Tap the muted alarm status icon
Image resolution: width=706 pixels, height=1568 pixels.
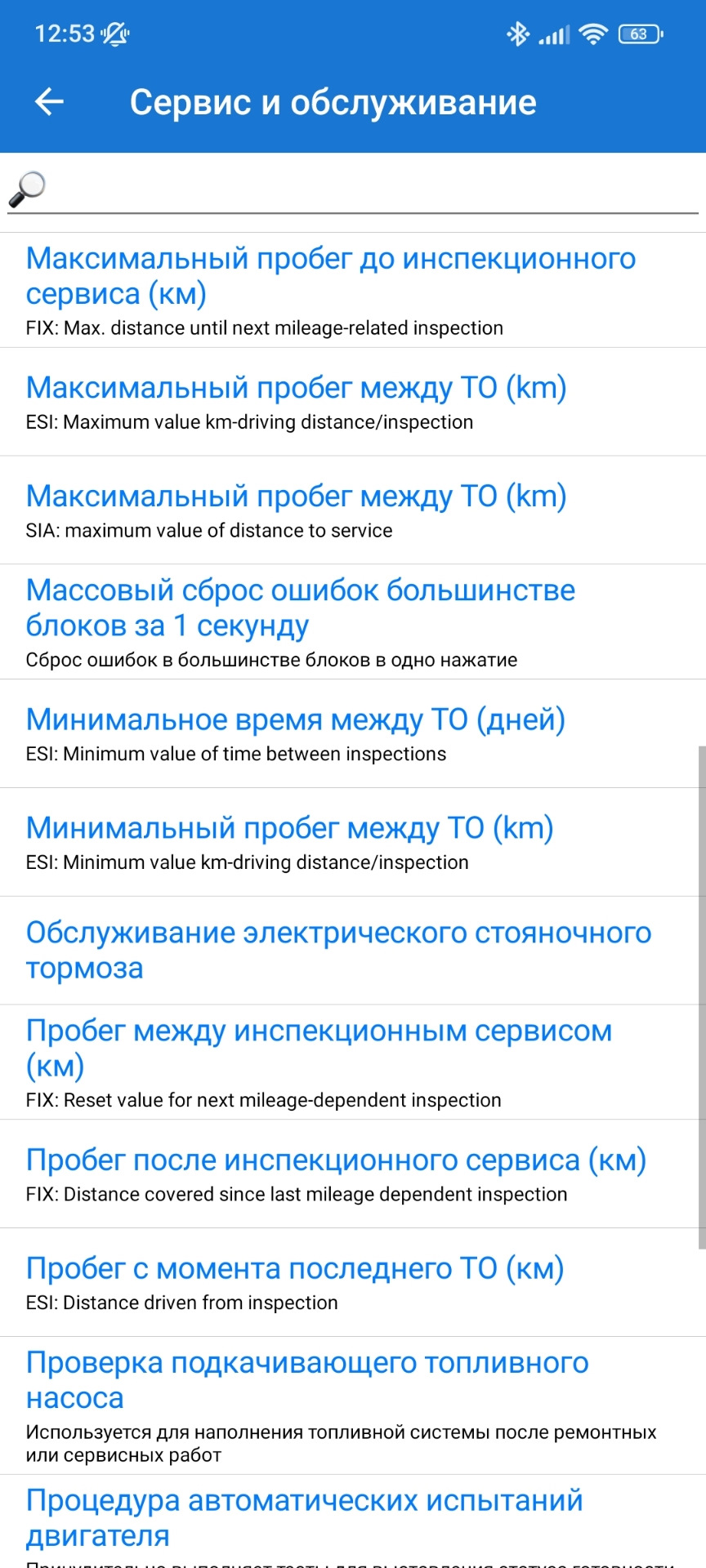(115, 34)
